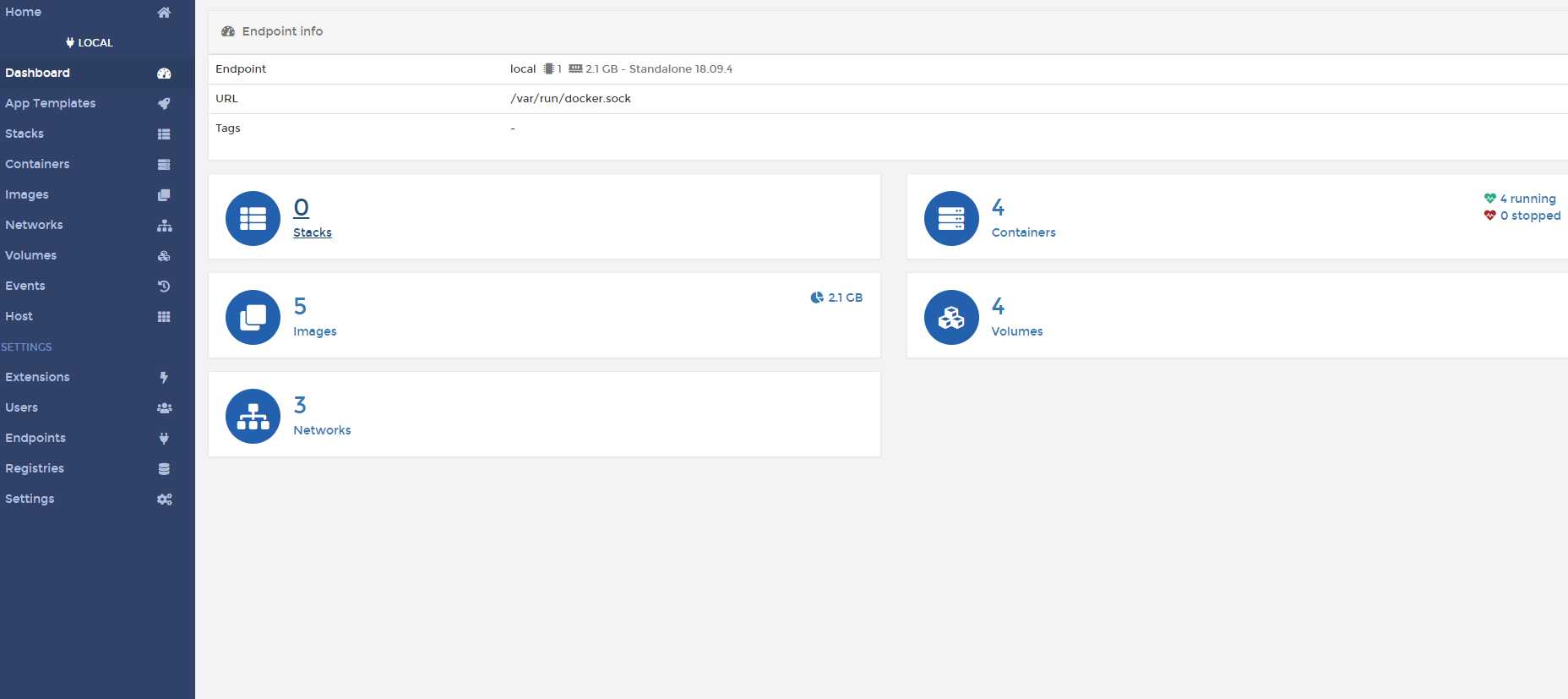Click the large Stacks circle icon

253,218
